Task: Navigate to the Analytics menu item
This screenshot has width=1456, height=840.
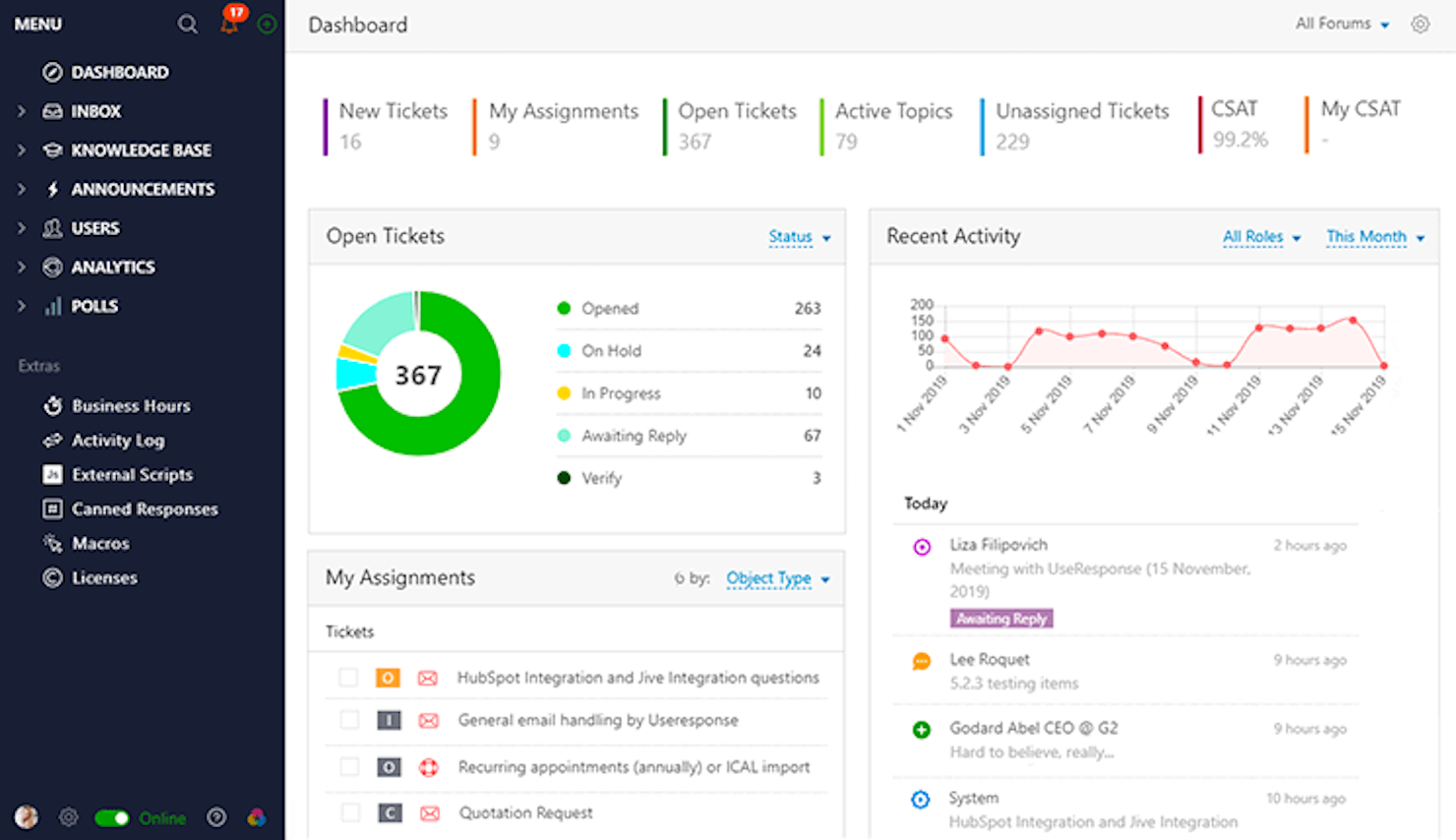Action: 113,267
